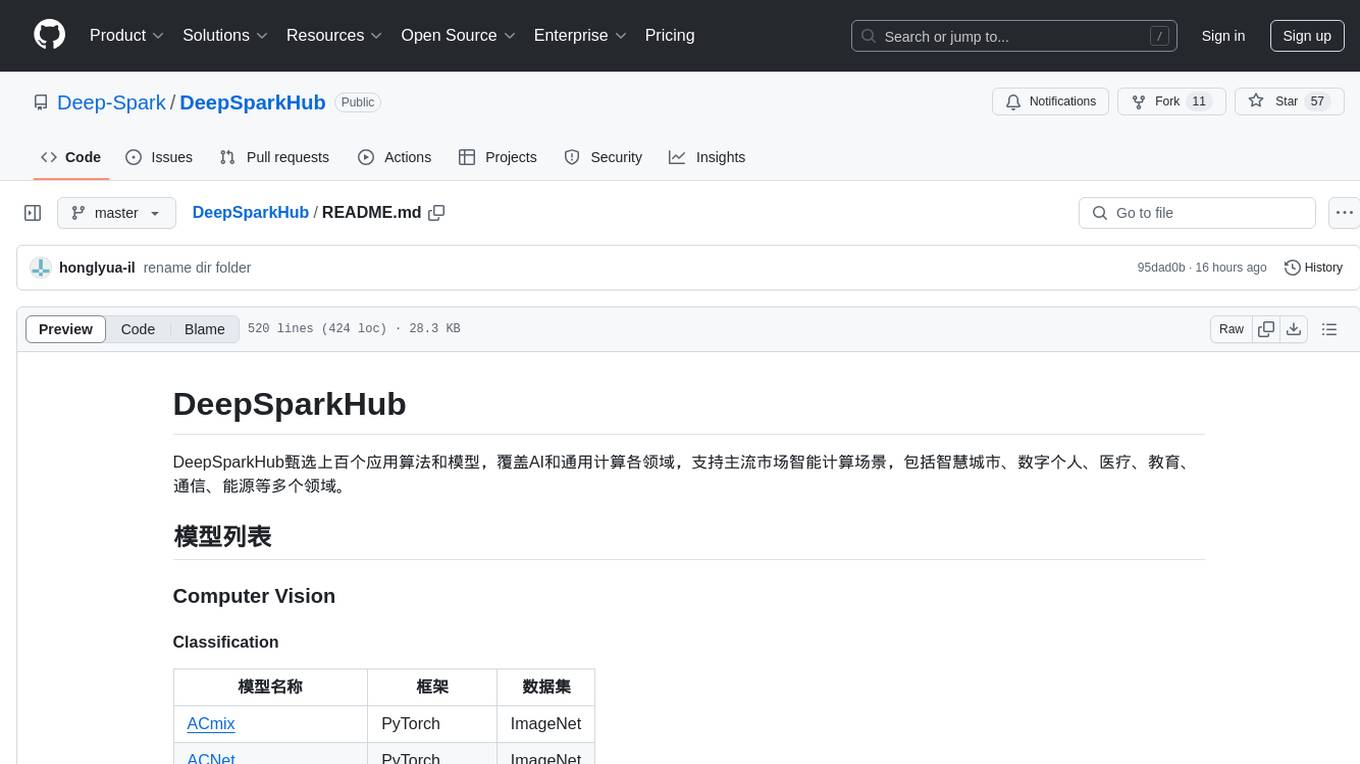This screenshot has width=1360, height=764.
Task: Open the Issues tab
Action: click(x=159, y=157)
